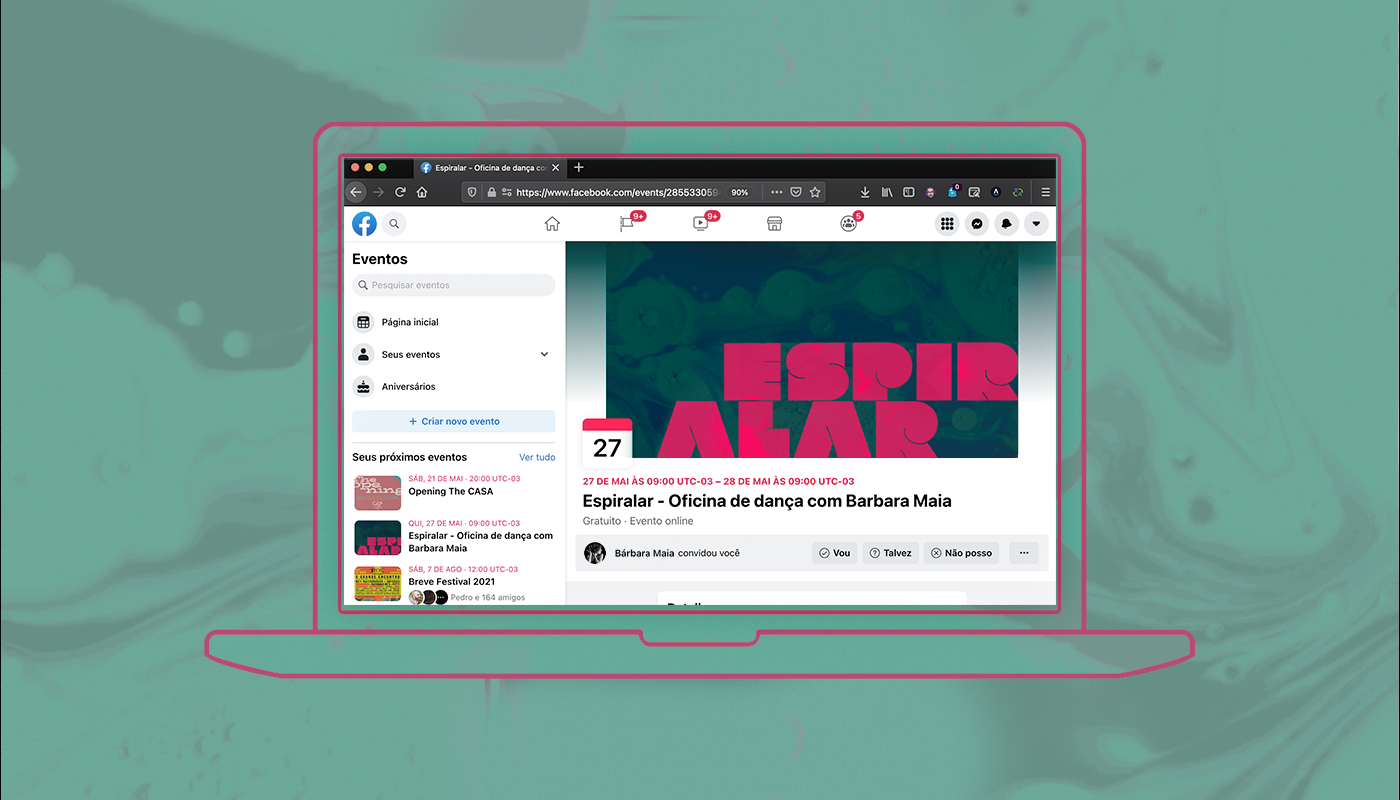Screen dimensions: 1400x800
Task: Open the Facebook nine-dot menu grid
Action: (947, 224)
